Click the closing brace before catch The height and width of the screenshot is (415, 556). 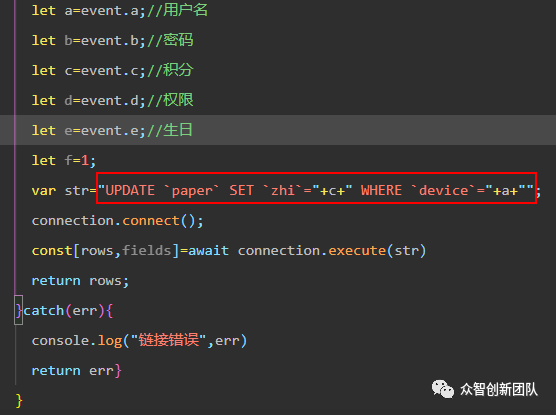(19, 310)
